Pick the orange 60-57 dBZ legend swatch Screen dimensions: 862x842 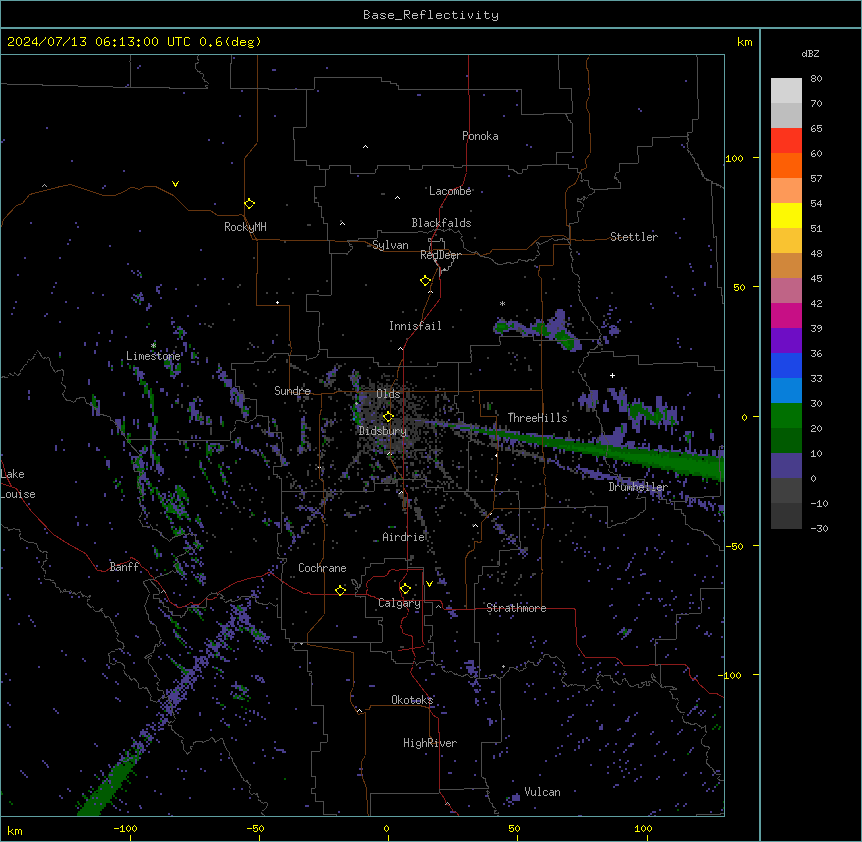(786, 165)
